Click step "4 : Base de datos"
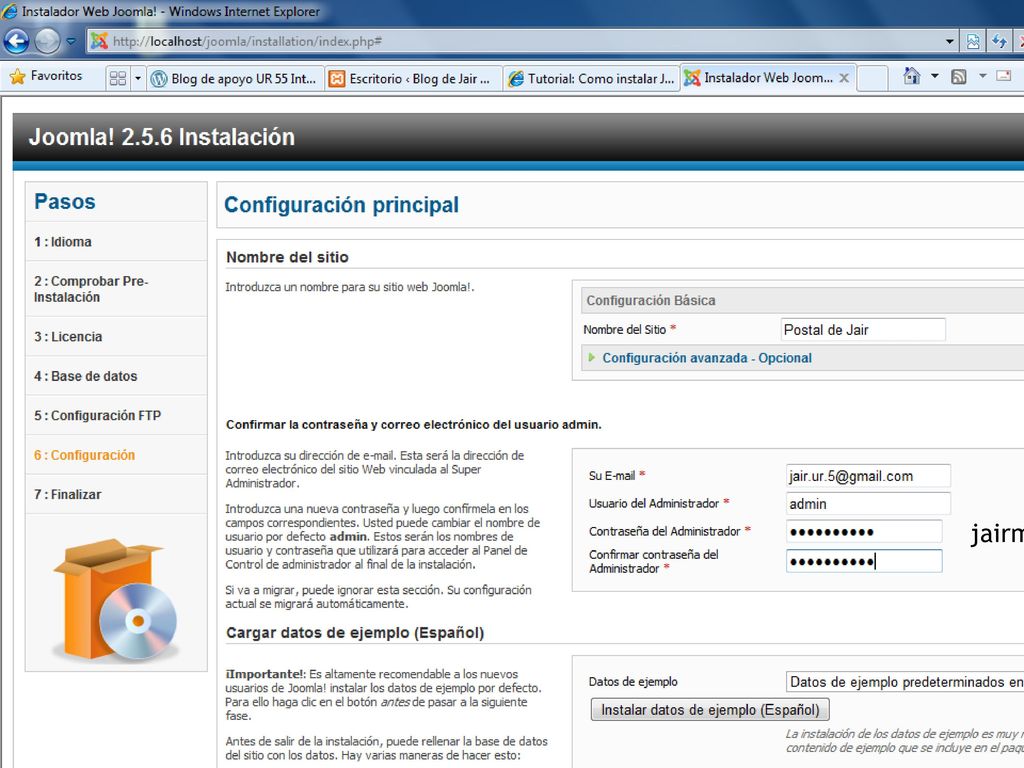The height and width of the screenshot is (768, 1024). tap(86, 376)
